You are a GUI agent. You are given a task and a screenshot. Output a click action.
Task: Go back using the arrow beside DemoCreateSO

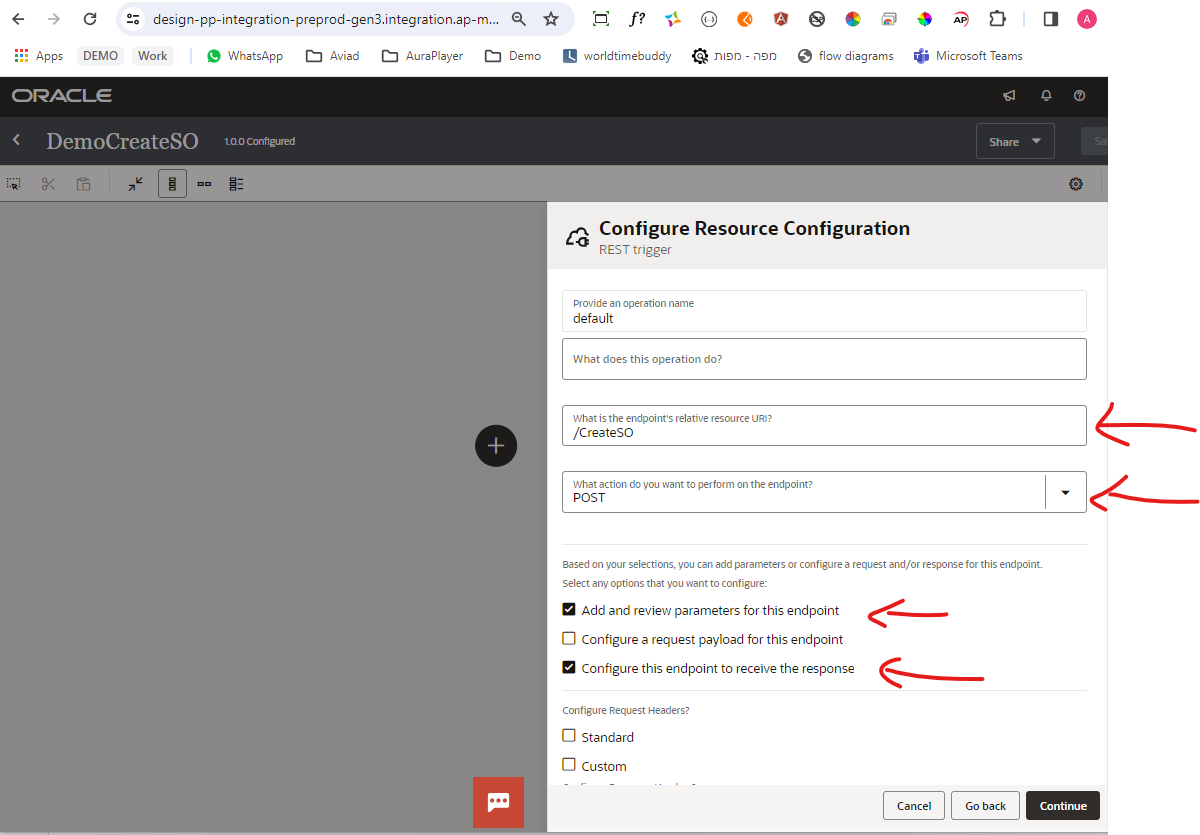pyautogui.click(x=17, y=141)
